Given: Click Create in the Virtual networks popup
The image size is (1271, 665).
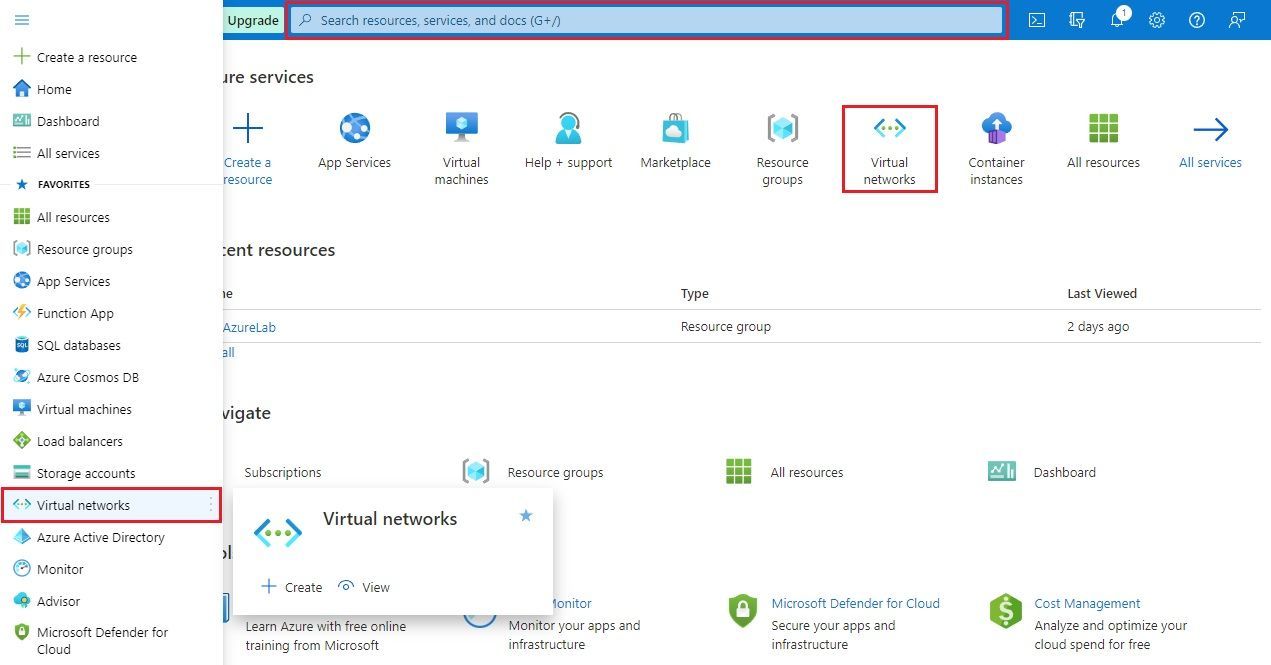Looking at the screenshot, I should [x=291, y=587].
